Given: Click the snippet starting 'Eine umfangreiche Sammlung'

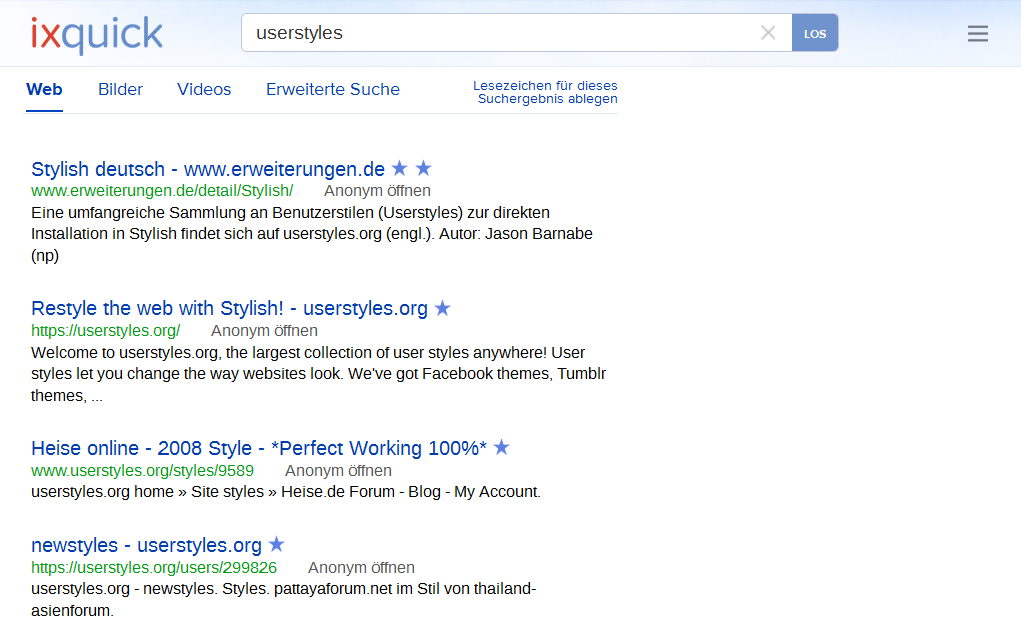Looking at the screenshot, I should tap(312, 234).
